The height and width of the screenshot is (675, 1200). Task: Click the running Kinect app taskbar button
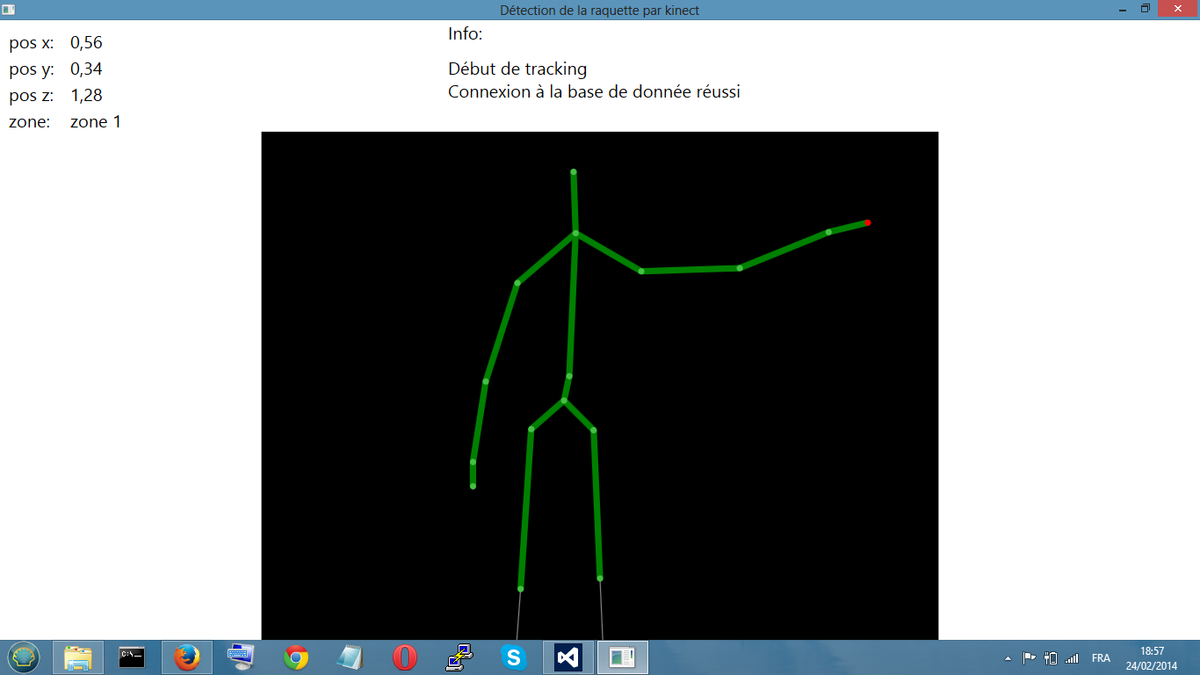622,657
